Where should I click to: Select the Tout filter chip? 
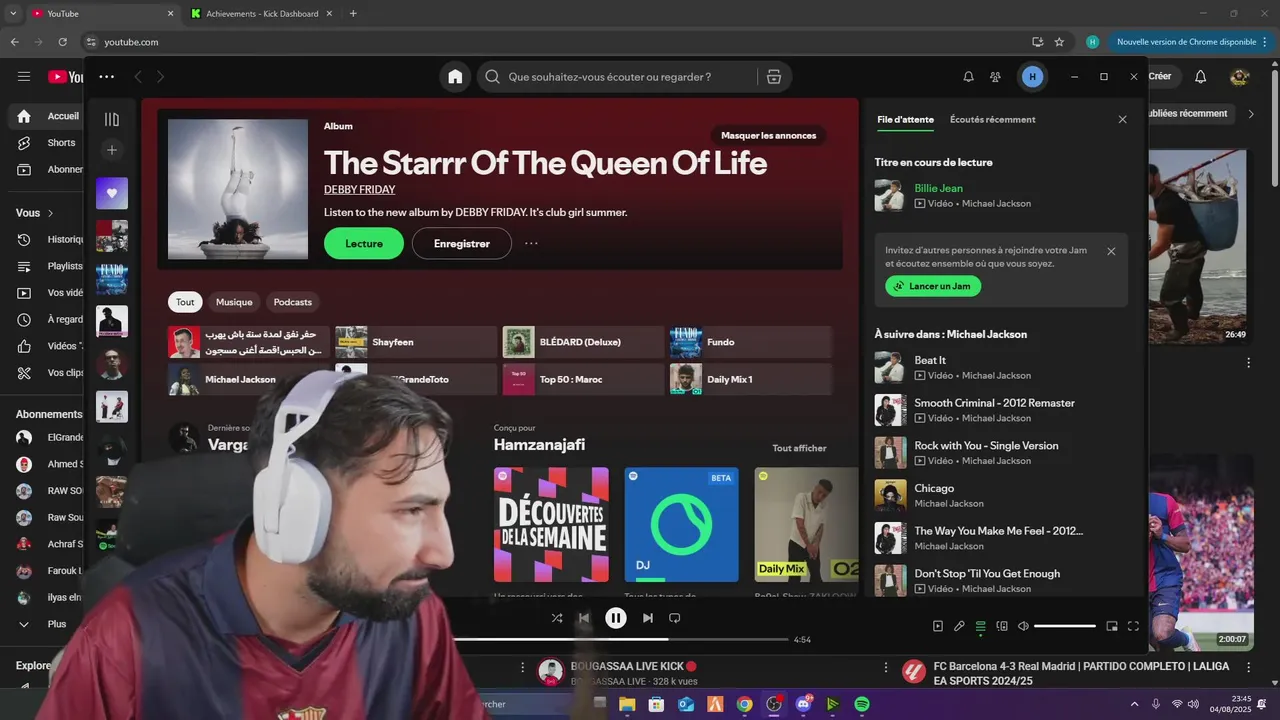pyautogui.click(x=185, y=302)
